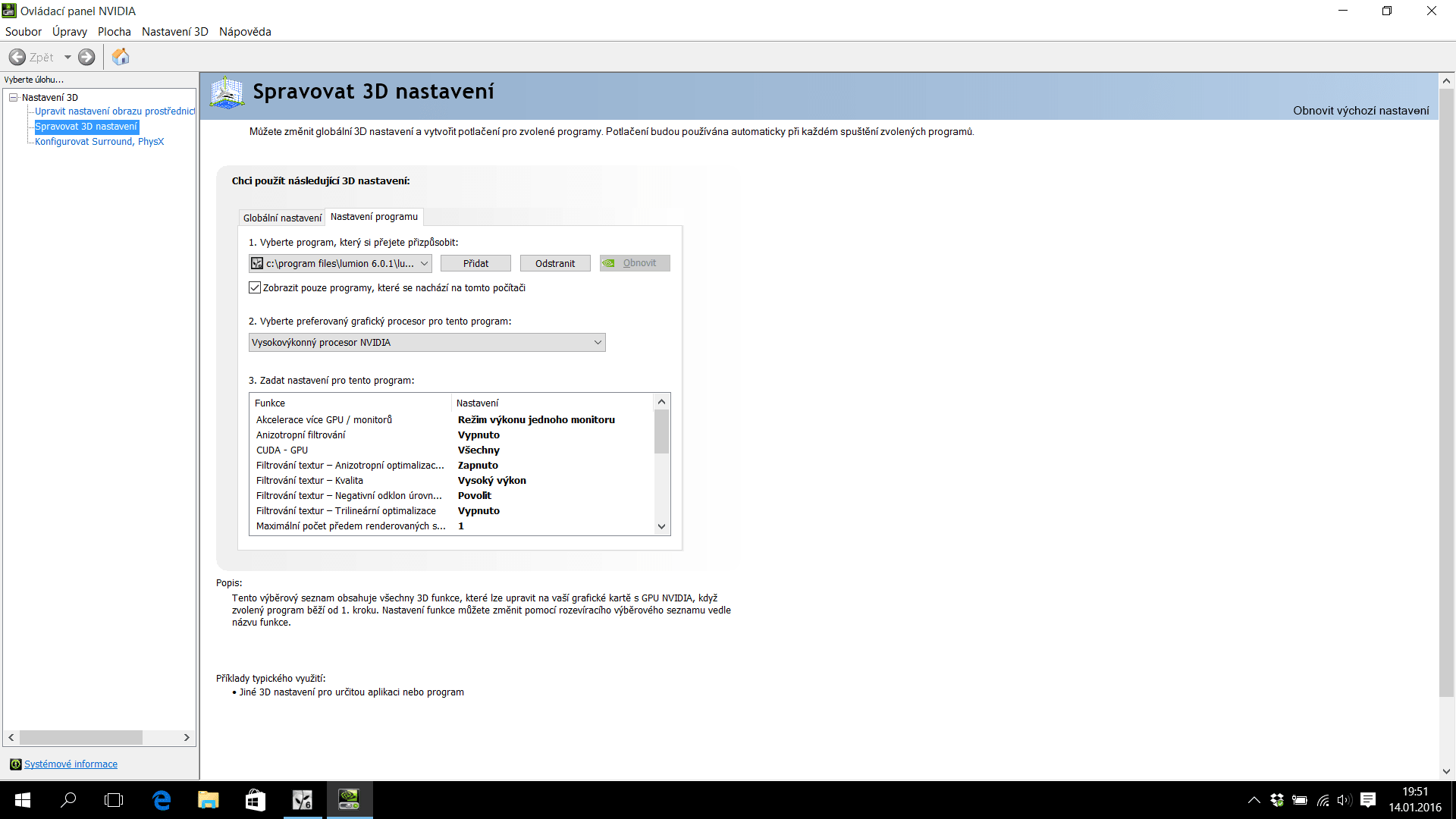
Task: Click the Dropbox tray icon
Action: tap(1277, 800)
